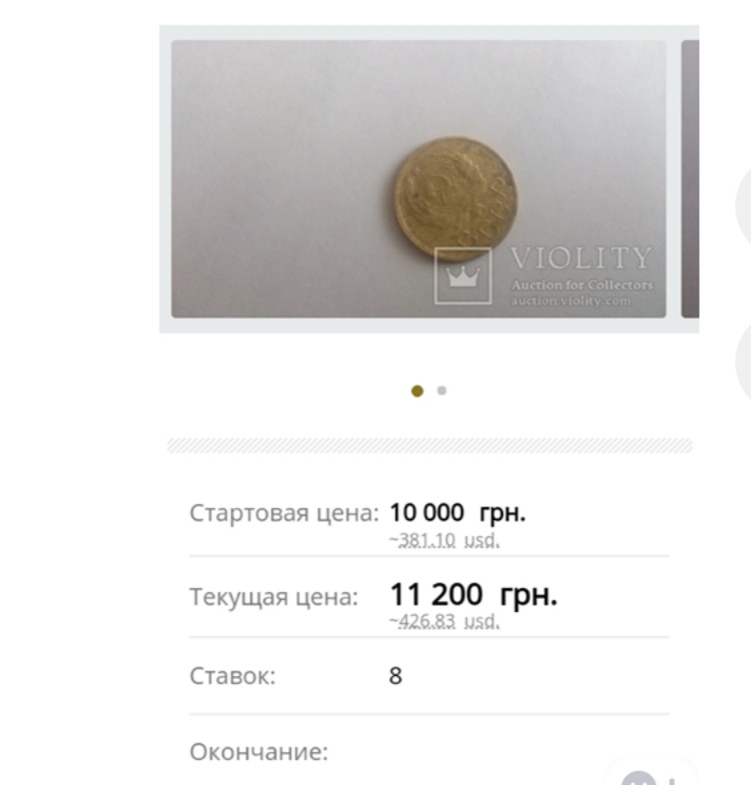Click the 10 000 грн. starting price

tap(457, 514)
